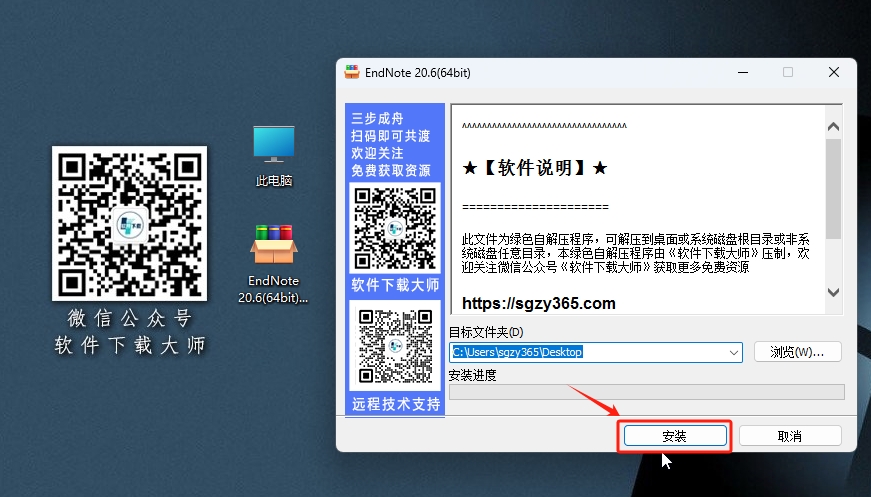This screenshot has width=871, height=497.
Task: Select 此电脑 desktop icon
Action: [x=273, y=156]
